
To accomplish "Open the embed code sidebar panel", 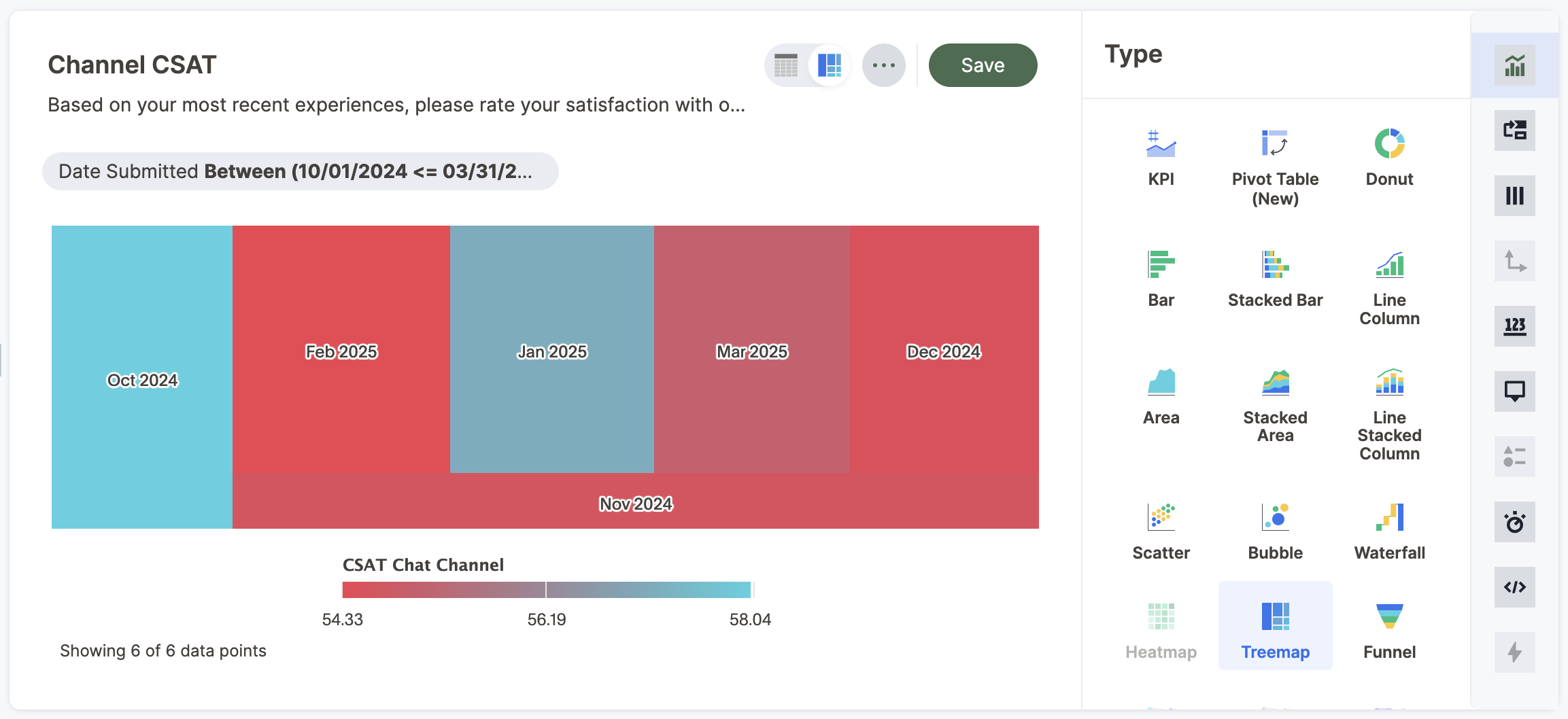I will [1514, 587].
